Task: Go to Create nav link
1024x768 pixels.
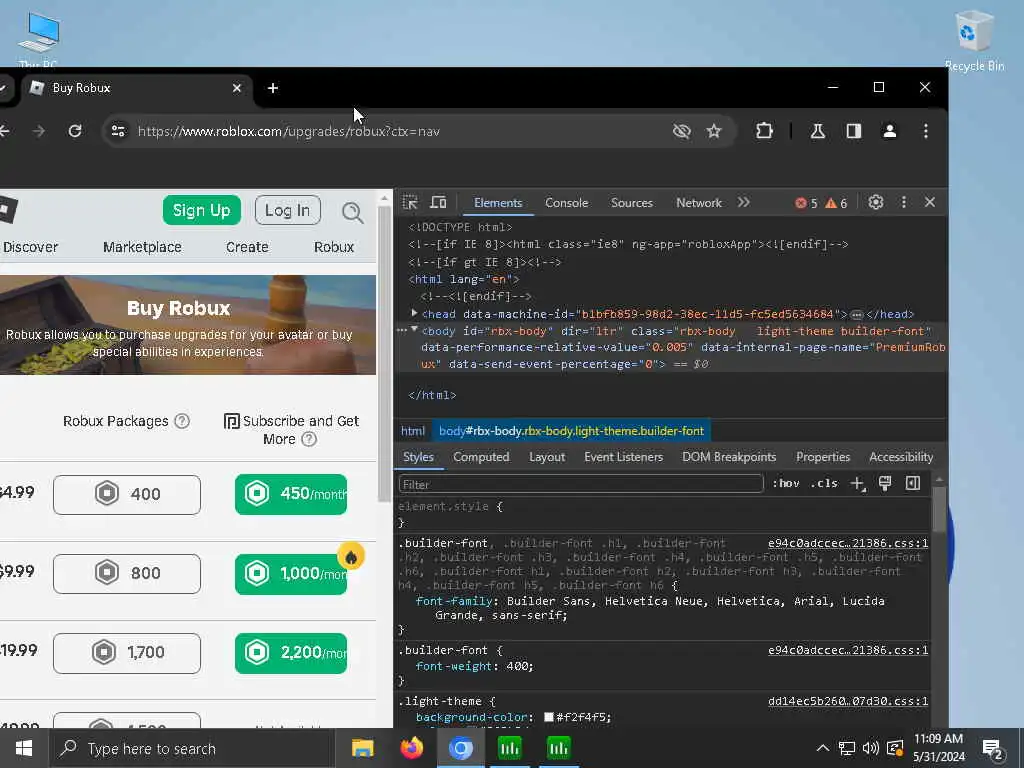Action: click(x=247, y=248)
